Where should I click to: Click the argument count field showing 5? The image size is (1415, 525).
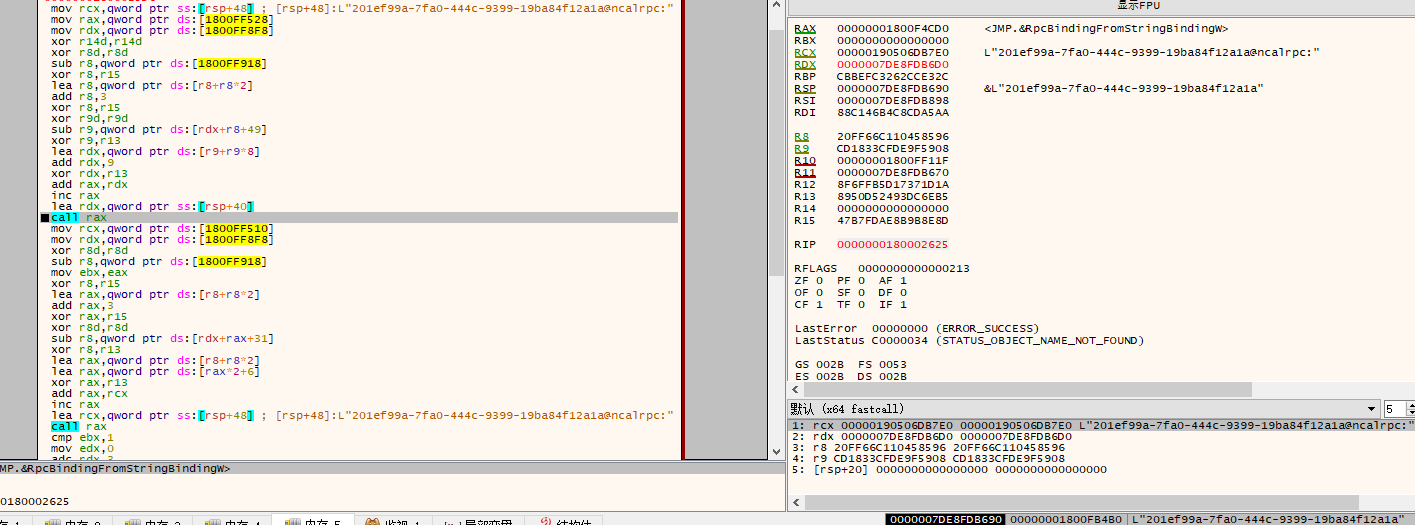[x=1394, y=409]
